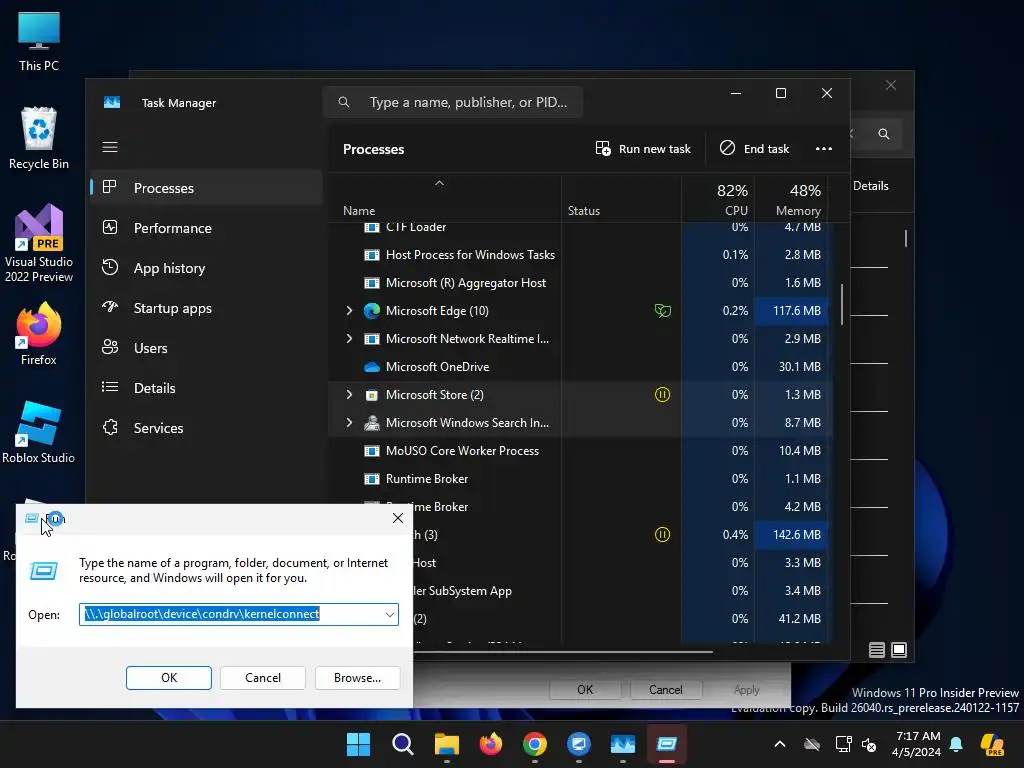Screen dimensions: 1024x768
Task: Focus Task Manager search box
Action: (453, 102)
